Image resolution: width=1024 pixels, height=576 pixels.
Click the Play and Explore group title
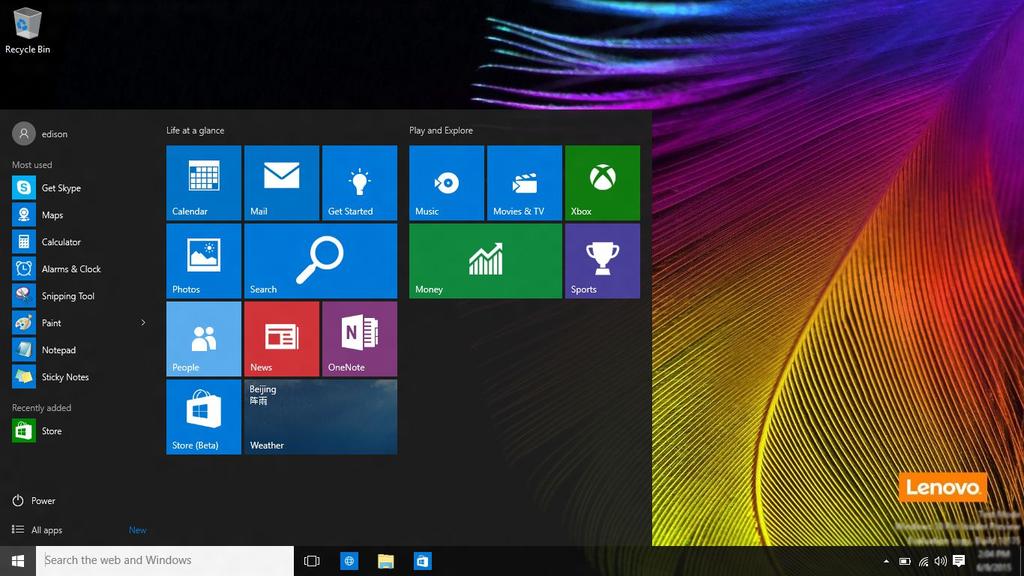click(x=441, y=131)
